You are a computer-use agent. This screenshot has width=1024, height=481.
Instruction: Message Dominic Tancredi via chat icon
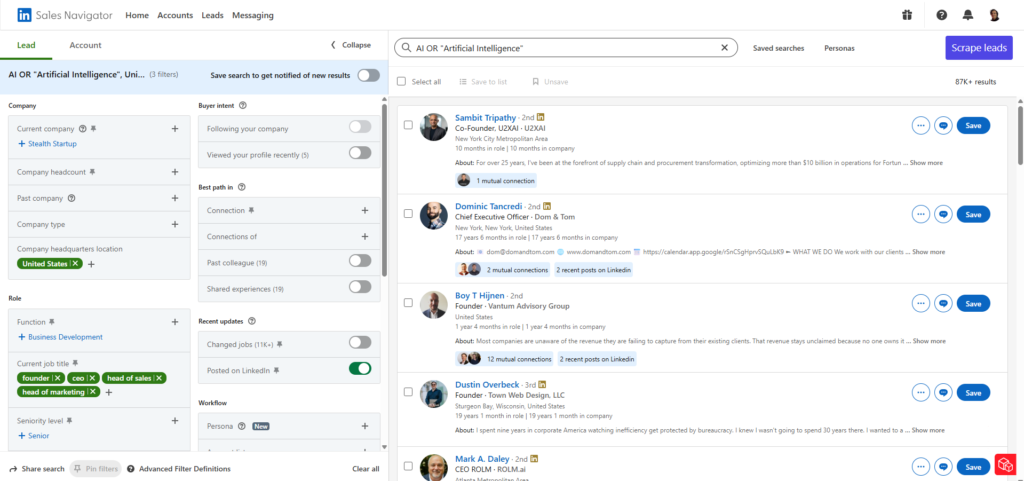coord(943,214)
